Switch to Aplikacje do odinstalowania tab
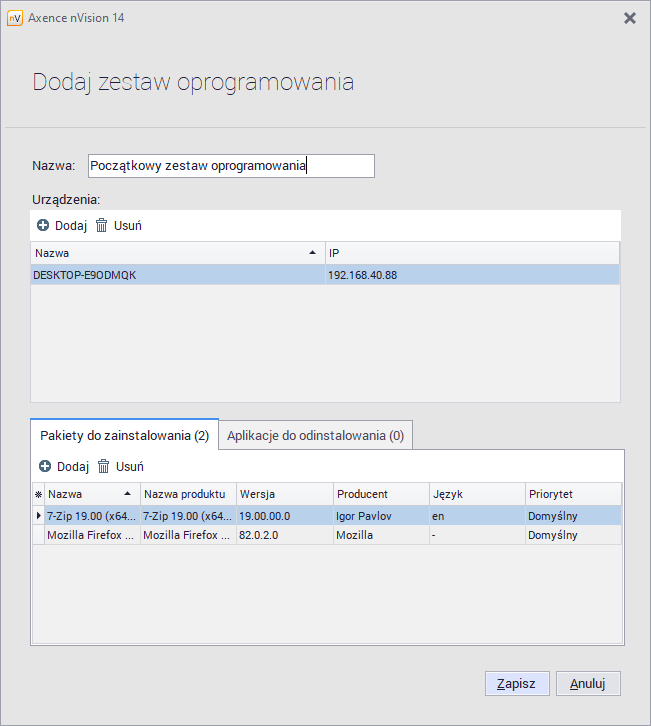The height and width of the screenshot is (726, 651). [315, 436]
